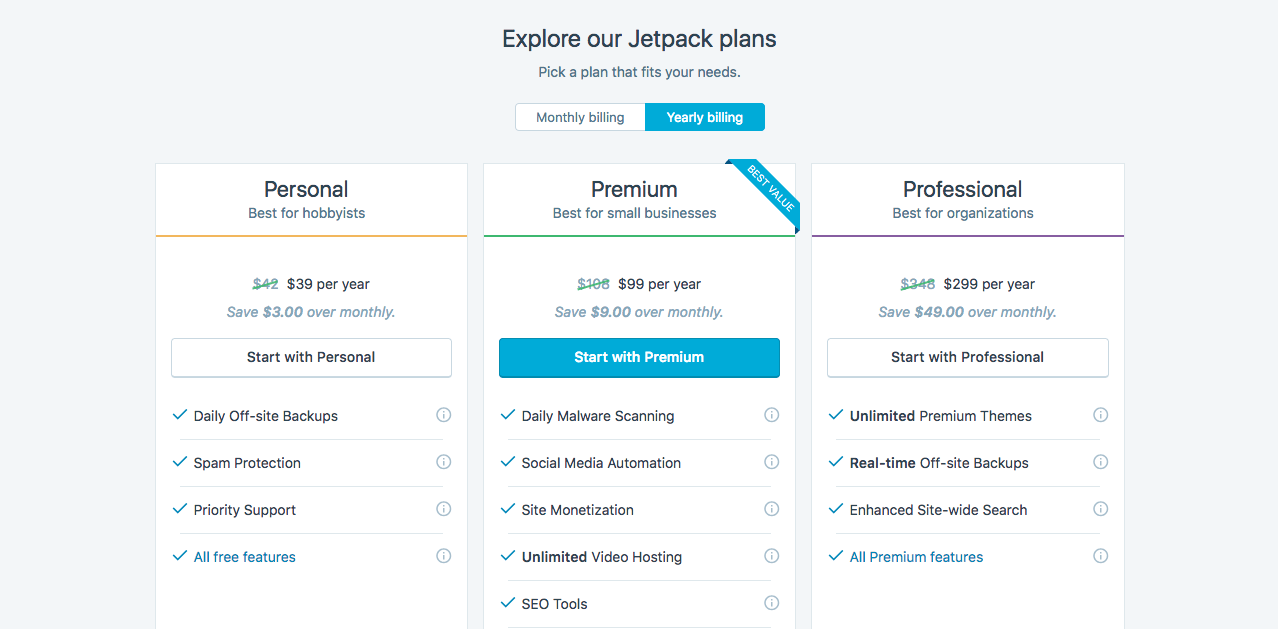Click SEO Tools info icon

[x=772, y=603]
